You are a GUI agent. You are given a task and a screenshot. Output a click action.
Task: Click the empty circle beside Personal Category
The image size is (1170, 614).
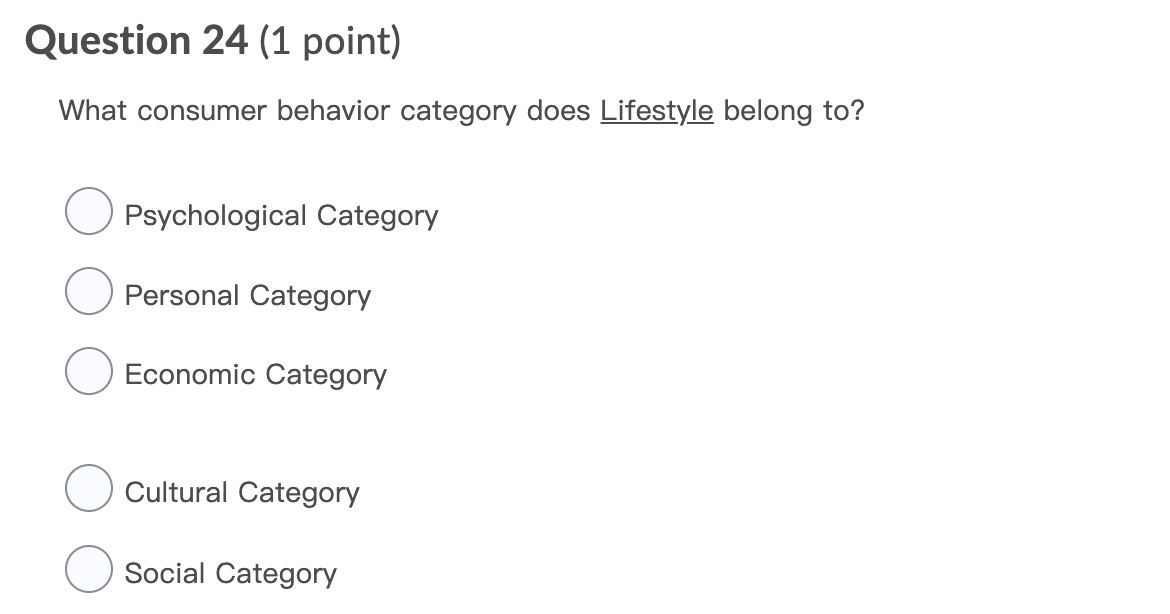88,291
